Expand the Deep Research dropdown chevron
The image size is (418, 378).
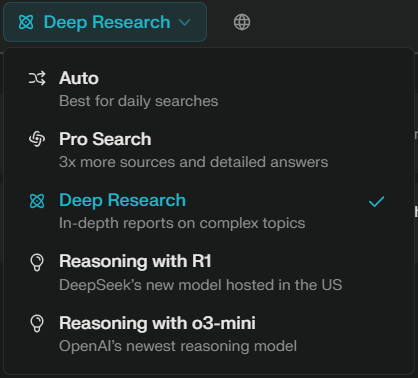click(x=184, y=23)
